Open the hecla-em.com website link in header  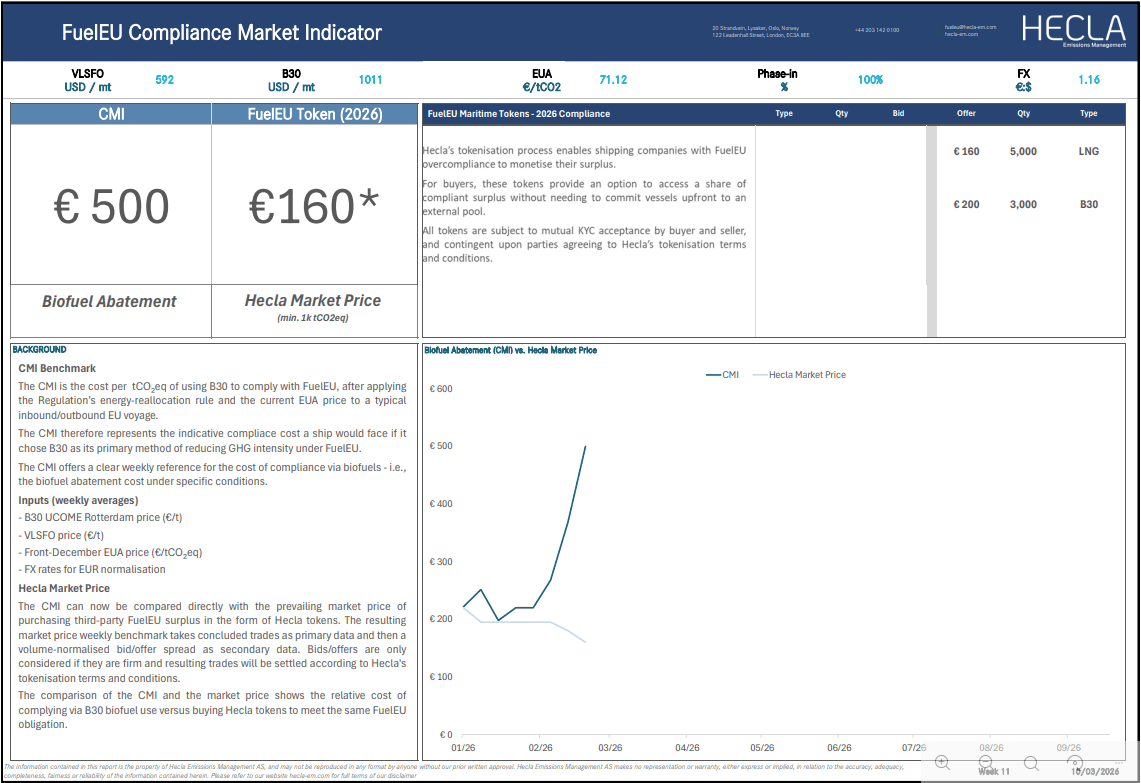coord(961,34)
